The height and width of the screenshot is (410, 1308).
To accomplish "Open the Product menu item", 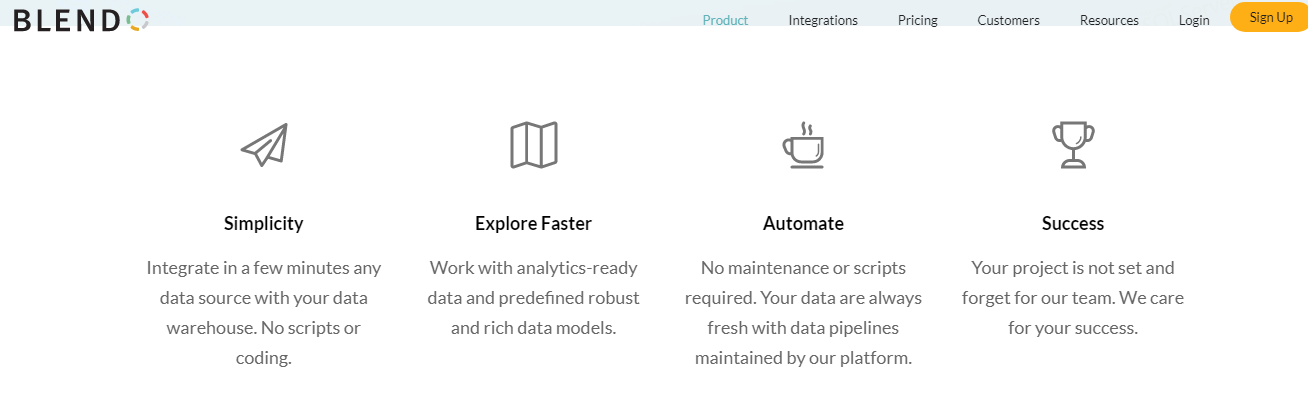I will click(x=725, y=20).
